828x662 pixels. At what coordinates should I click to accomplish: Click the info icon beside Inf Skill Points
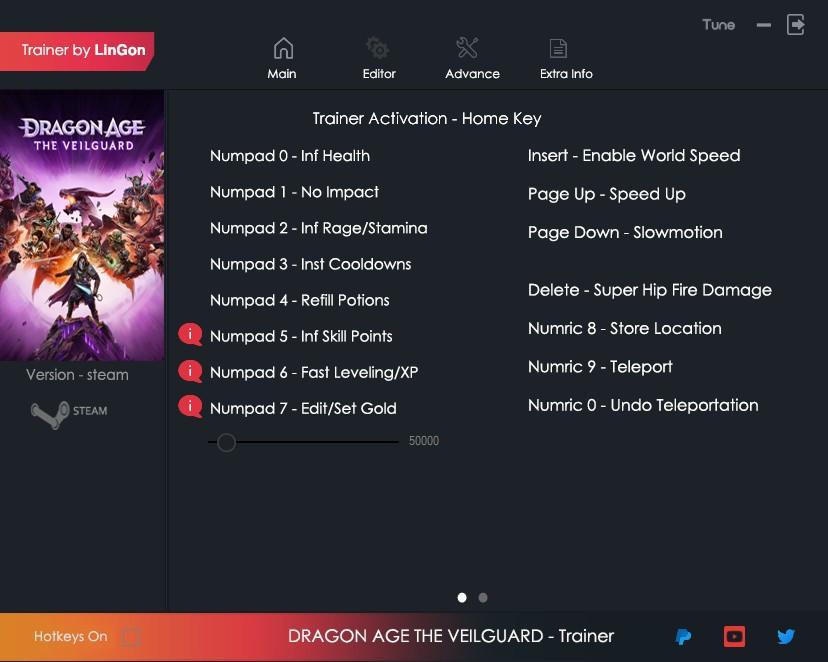click(190, 335)
